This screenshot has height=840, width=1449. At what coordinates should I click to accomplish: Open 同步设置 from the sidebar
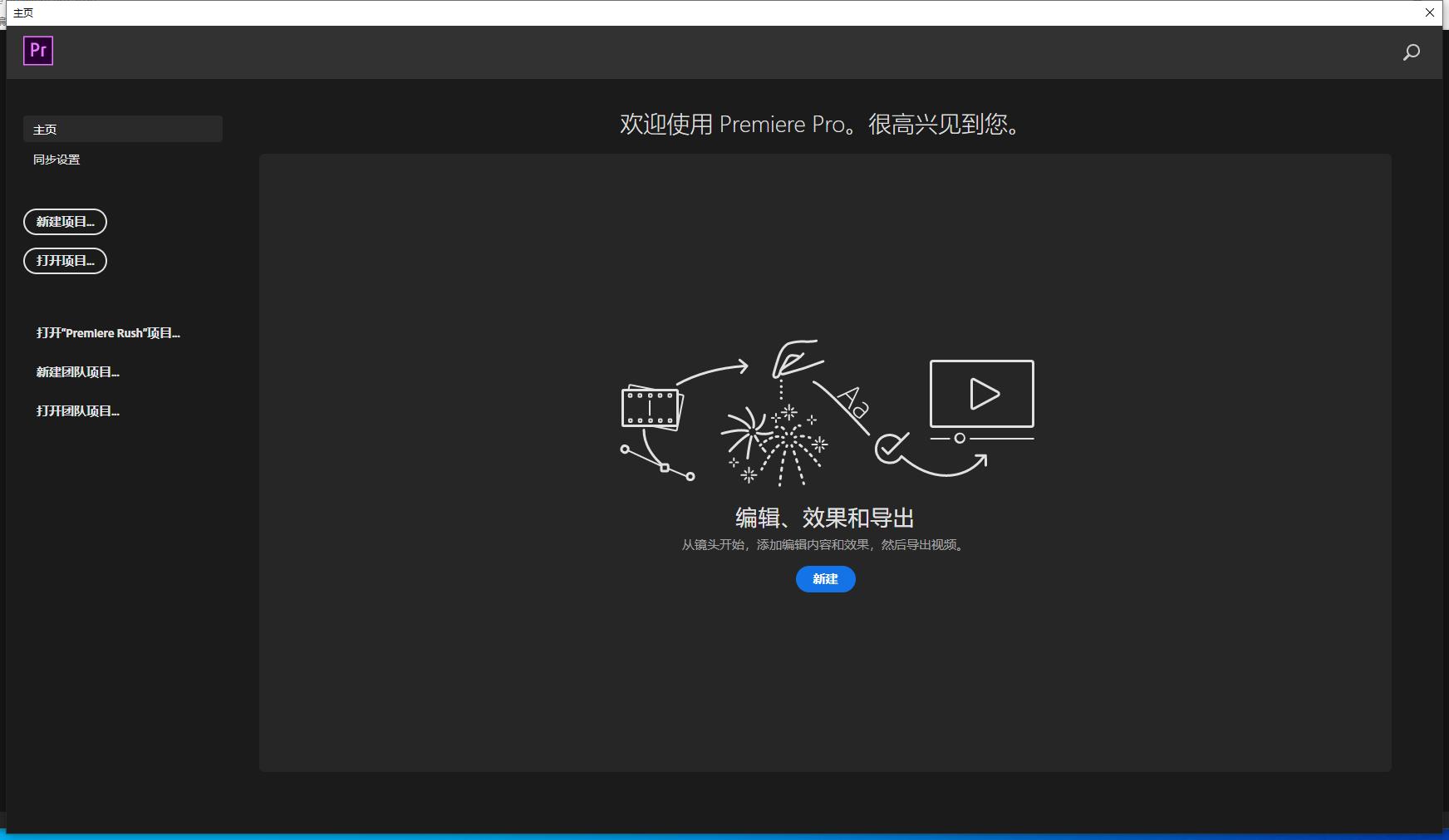pyautogui.click(x=56, y=159)
